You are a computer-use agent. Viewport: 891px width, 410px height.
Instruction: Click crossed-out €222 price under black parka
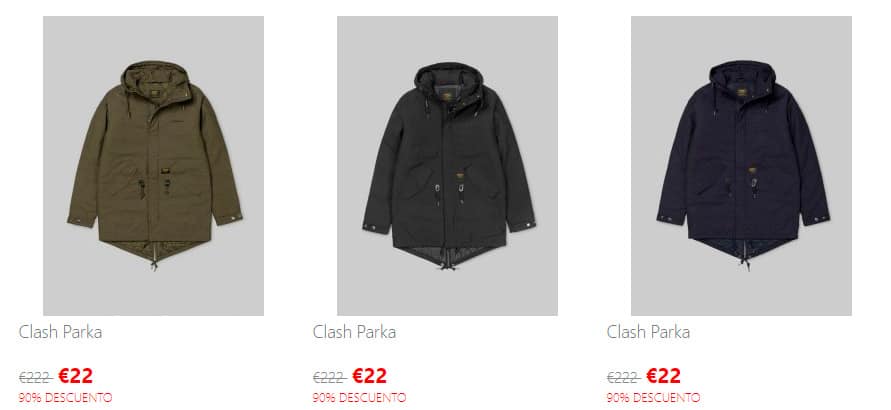click(x=329, y=377)
